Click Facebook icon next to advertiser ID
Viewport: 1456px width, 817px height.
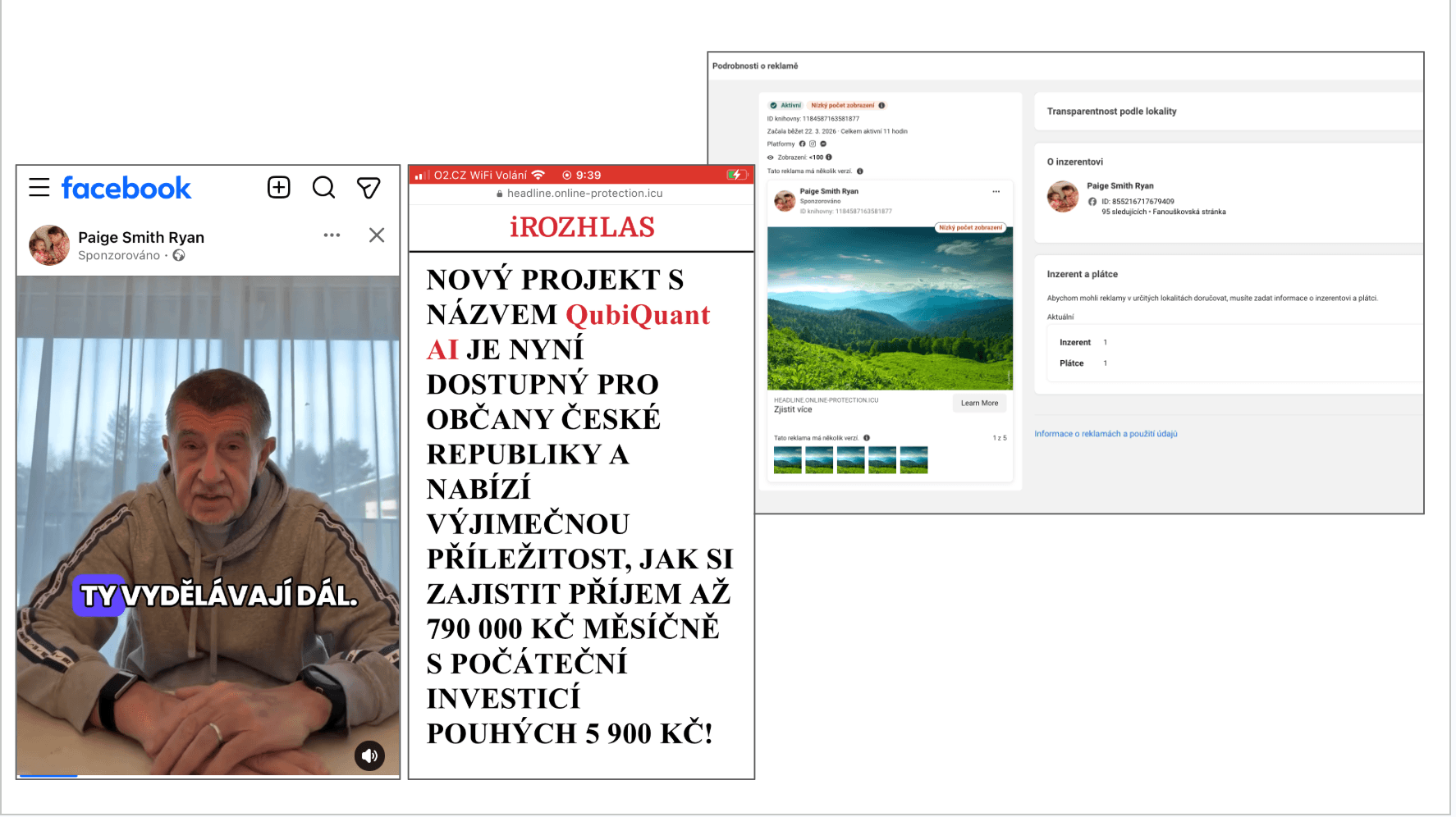pos(1092,202)
